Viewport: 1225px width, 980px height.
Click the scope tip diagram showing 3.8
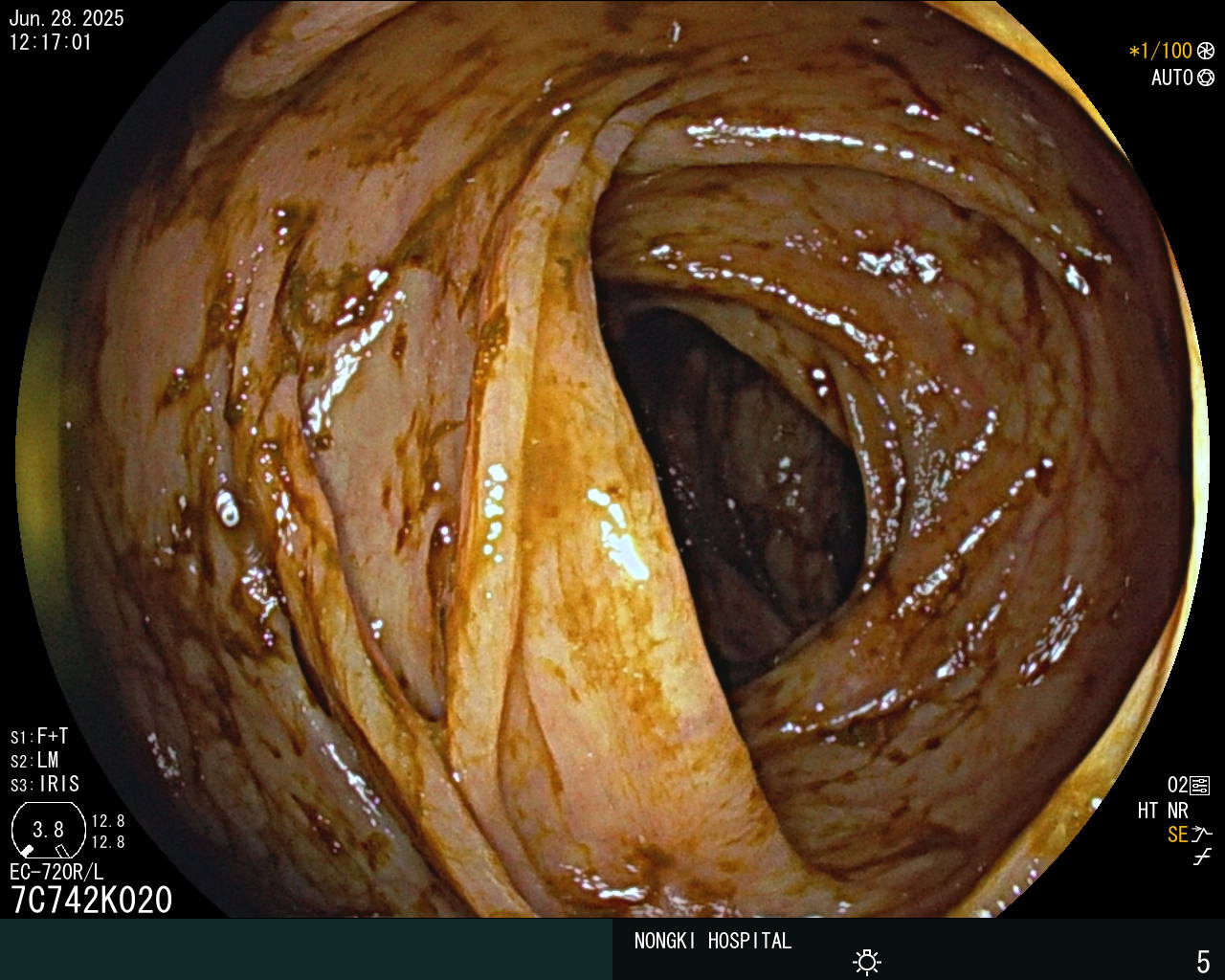(48, 830)
